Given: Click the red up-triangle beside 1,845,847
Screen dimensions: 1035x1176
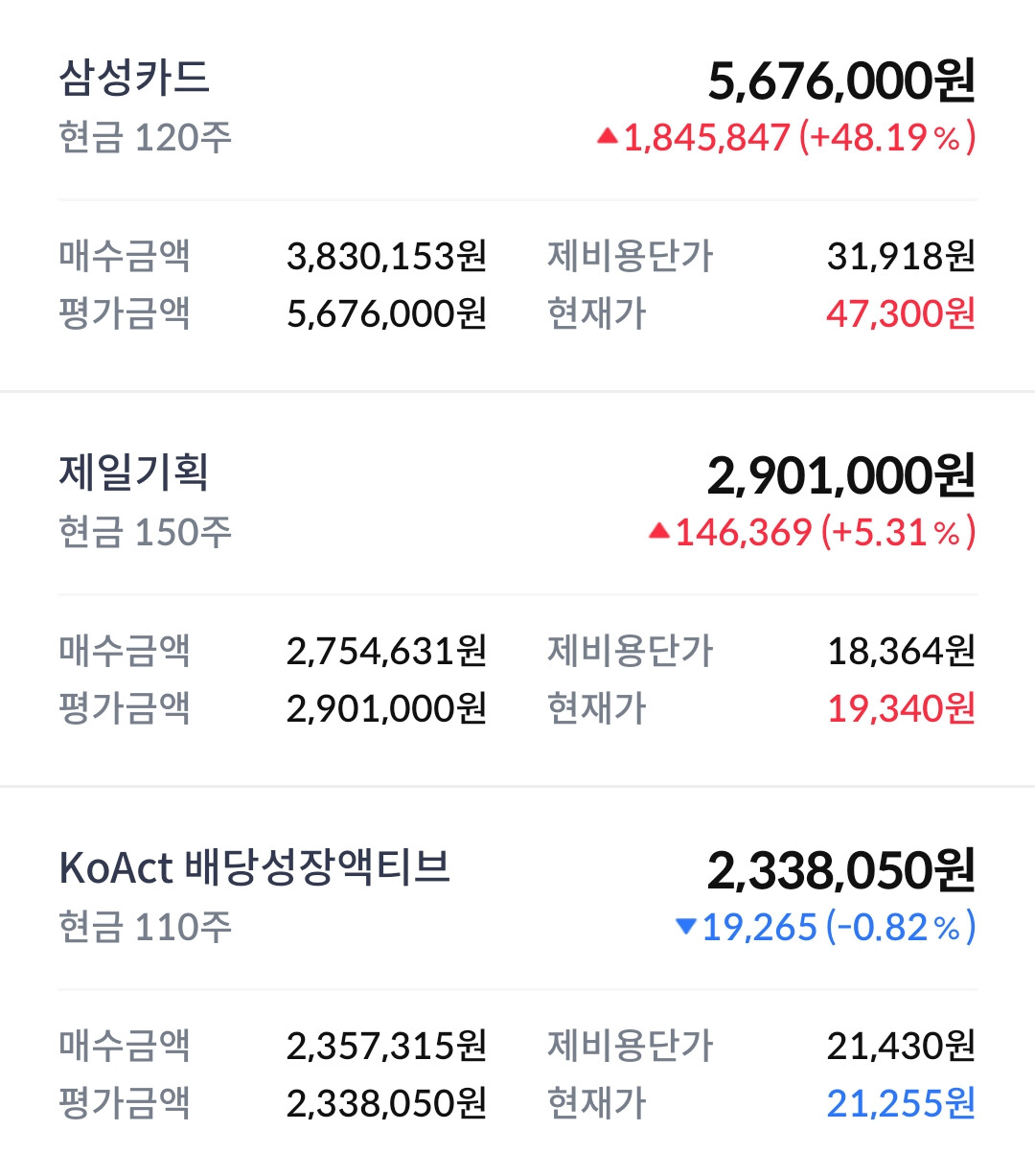Looking at the screenshot, I should pos(607,136).
